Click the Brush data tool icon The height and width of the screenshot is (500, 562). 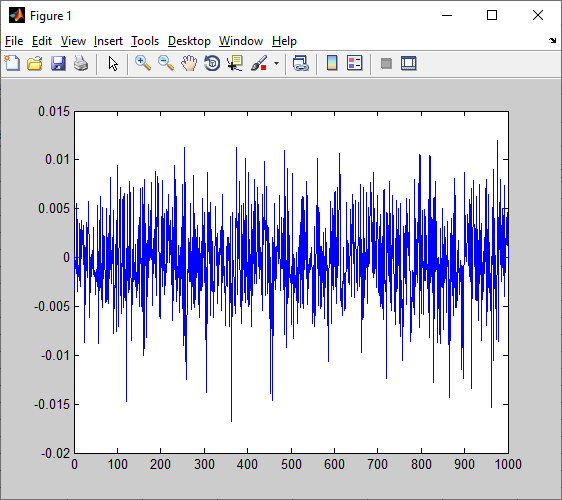click(x=259, y=63)
